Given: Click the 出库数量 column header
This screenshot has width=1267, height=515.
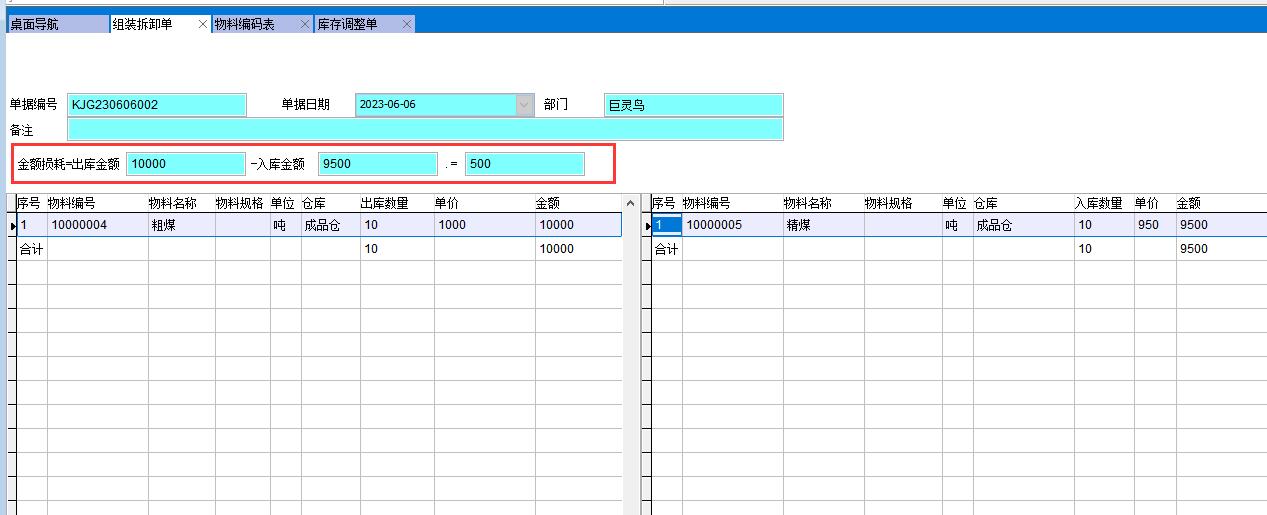Looking at the screenshot, I should coord(384,203).
